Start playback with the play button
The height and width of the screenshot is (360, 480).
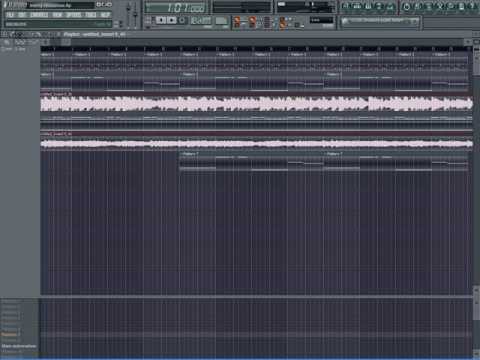(161, 20)
